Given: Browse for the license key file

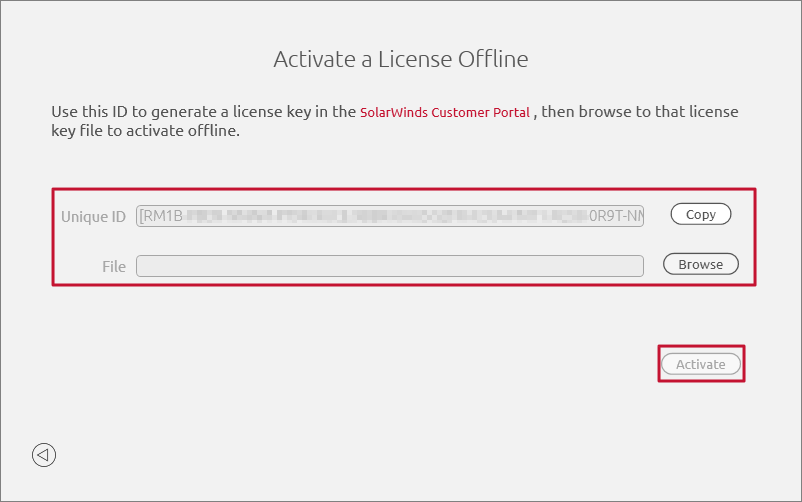Looking at the screenshot, I should pyautogui.click(x=700, y=264).
